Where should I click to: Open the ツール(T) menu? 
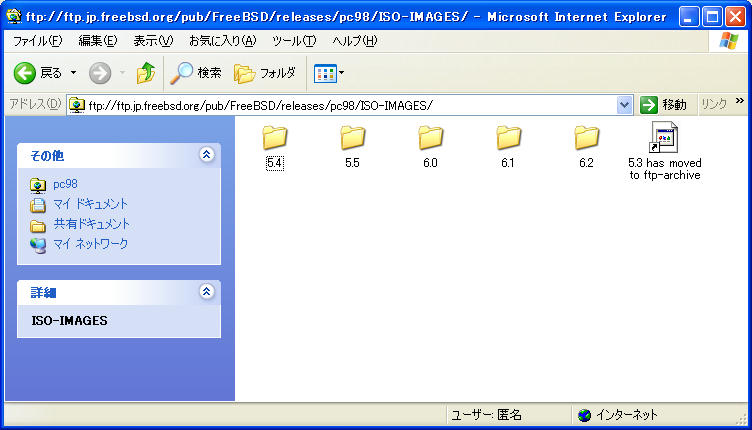tap(294, 41)
